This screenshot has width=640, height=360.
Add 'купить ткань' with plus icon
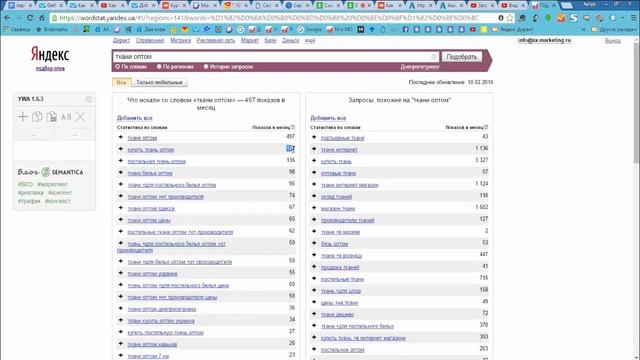point(314,161)
